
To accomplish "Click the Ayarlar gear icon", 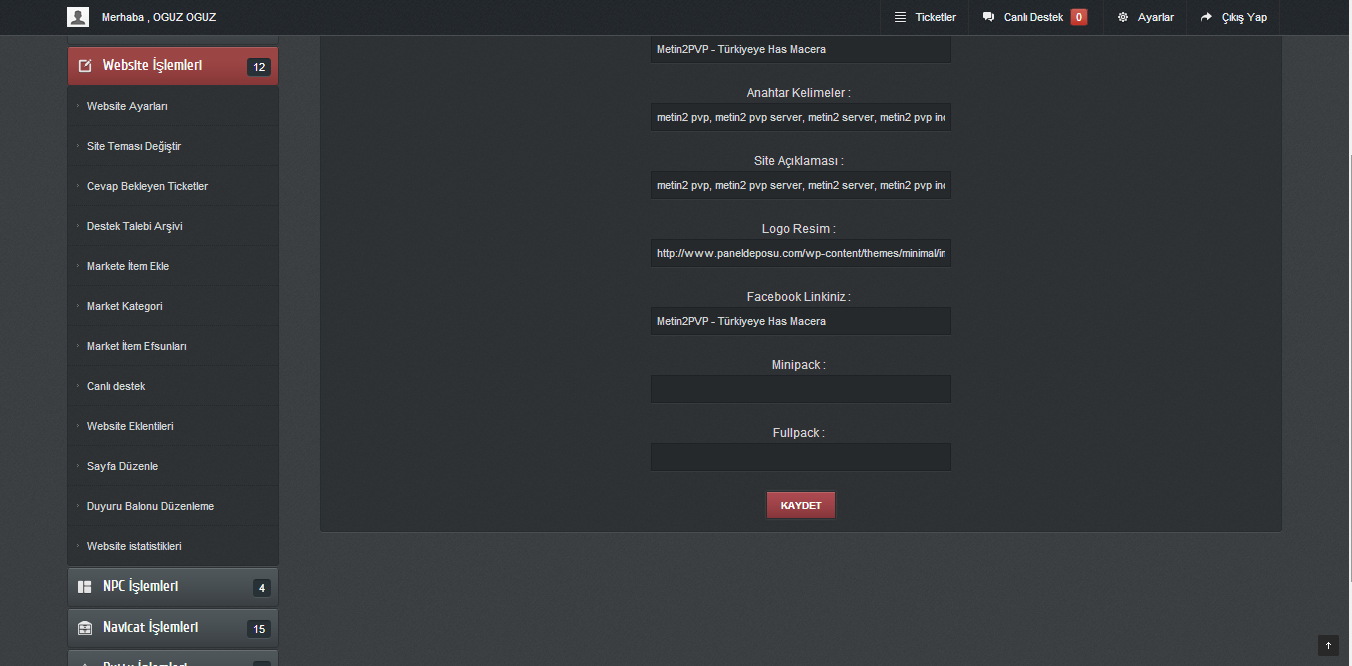I will coord(1123,17).
